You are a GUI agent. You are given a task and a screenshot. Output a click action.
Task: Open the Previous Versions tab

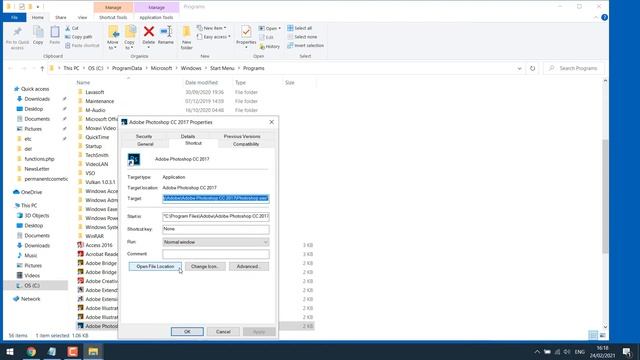(x=242, y=136)
